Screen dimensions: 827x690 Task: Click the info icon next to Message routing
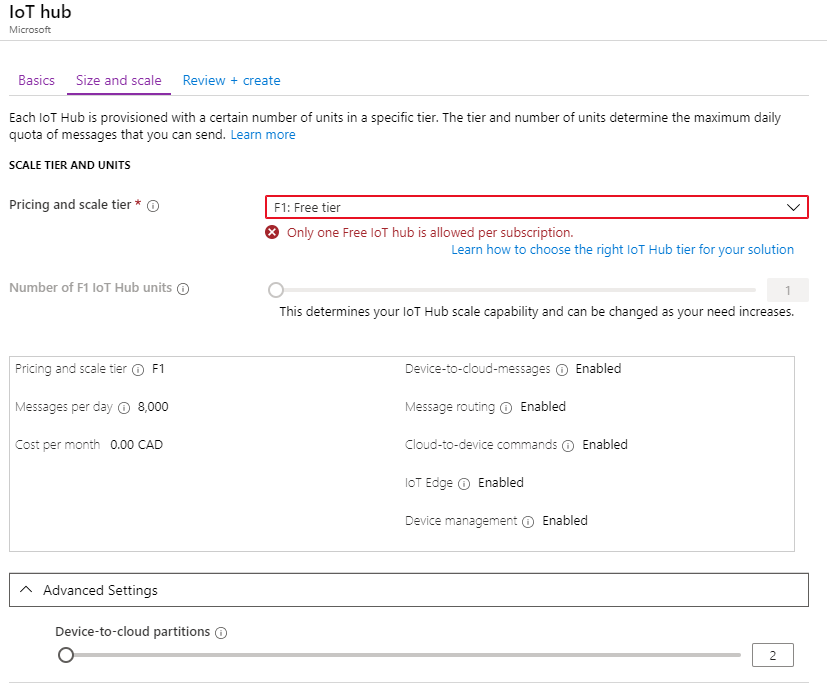coord(506,408)
